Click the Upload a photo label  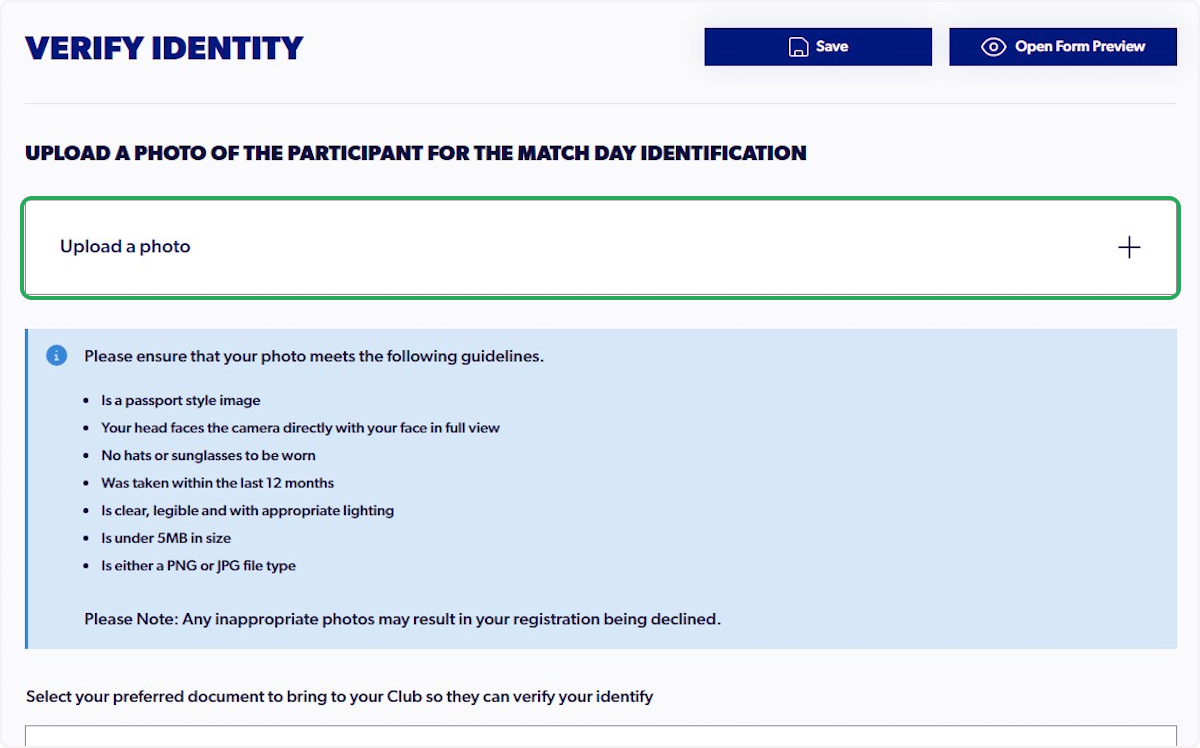point(124,247)
